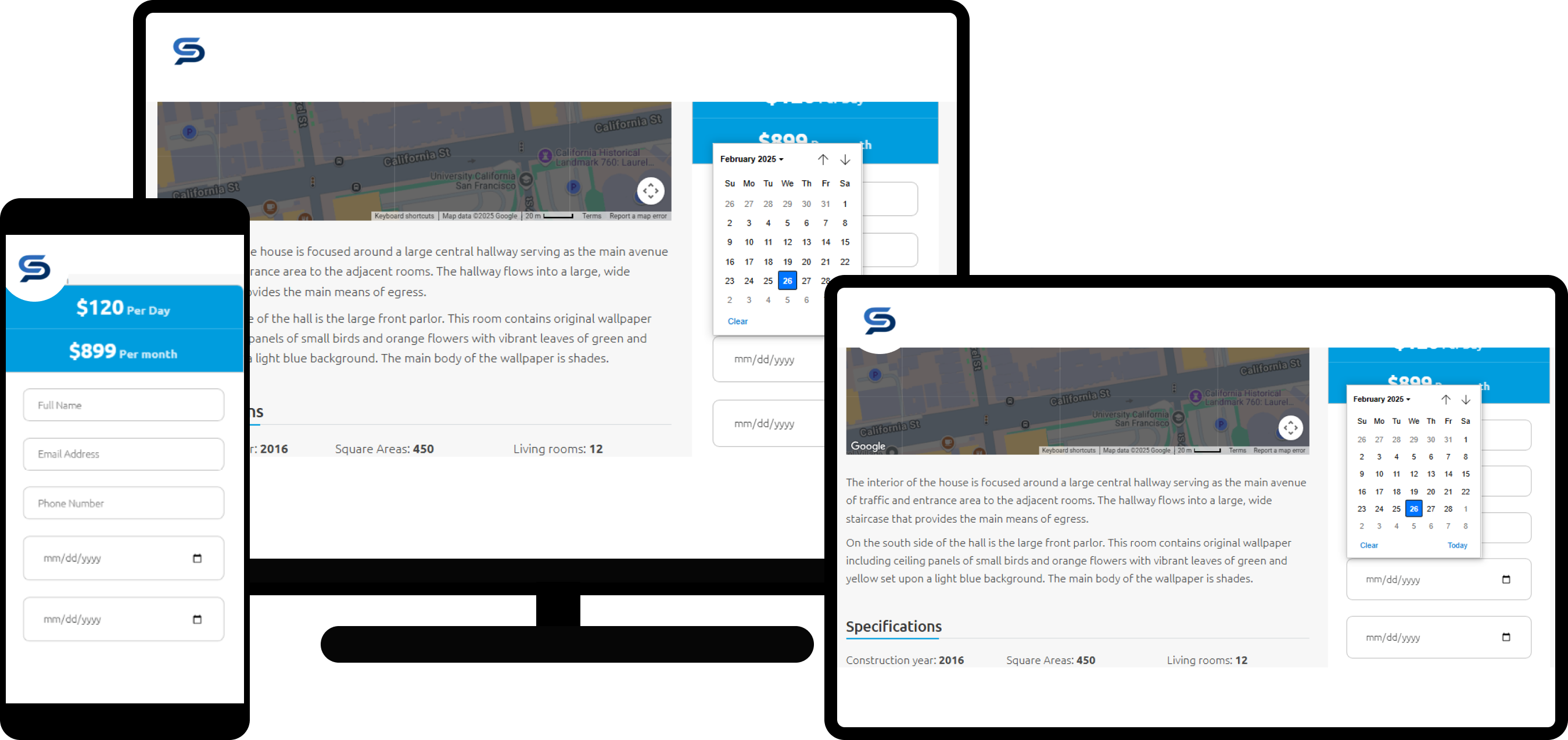This screenshot has width=1568, height=740.
Task: Expand February 2025 month dropdown in desktop calendar
Action: (752, 159)
